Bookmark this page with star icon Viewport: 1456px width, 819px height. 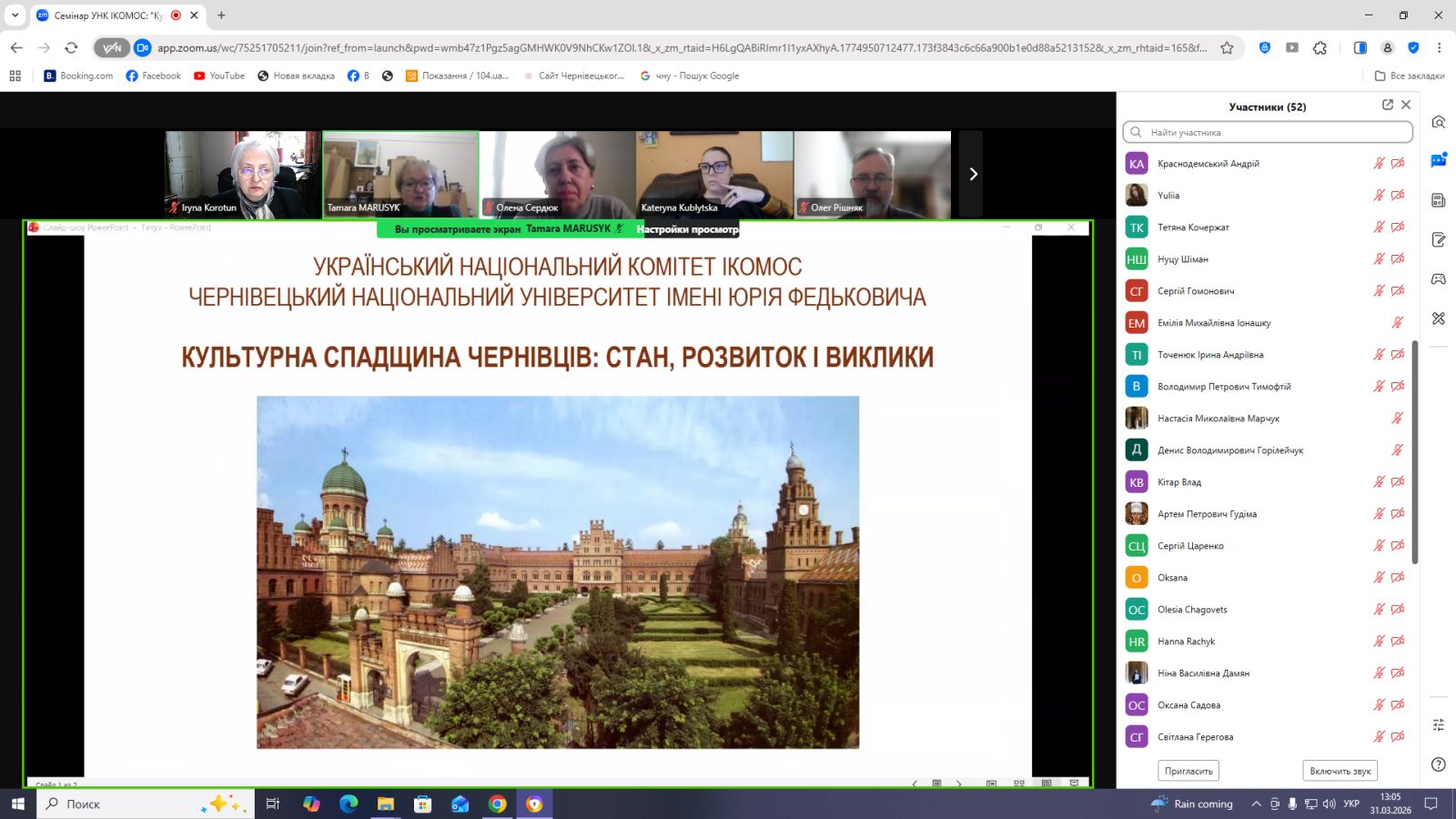[x=1227, y=47]
